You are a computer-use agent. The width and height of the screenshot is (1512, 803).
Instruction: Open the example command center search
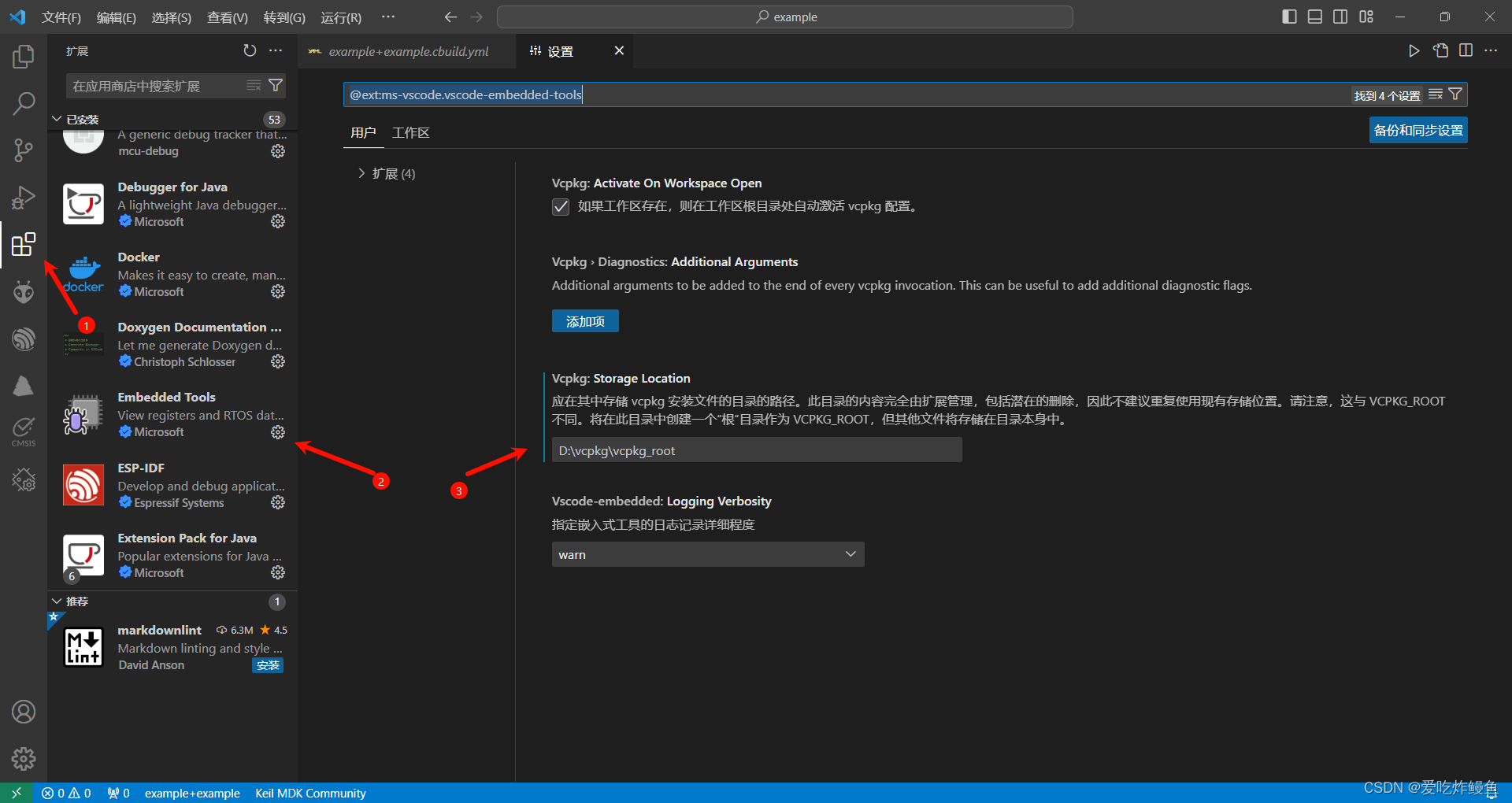click(x=785, y=17)
